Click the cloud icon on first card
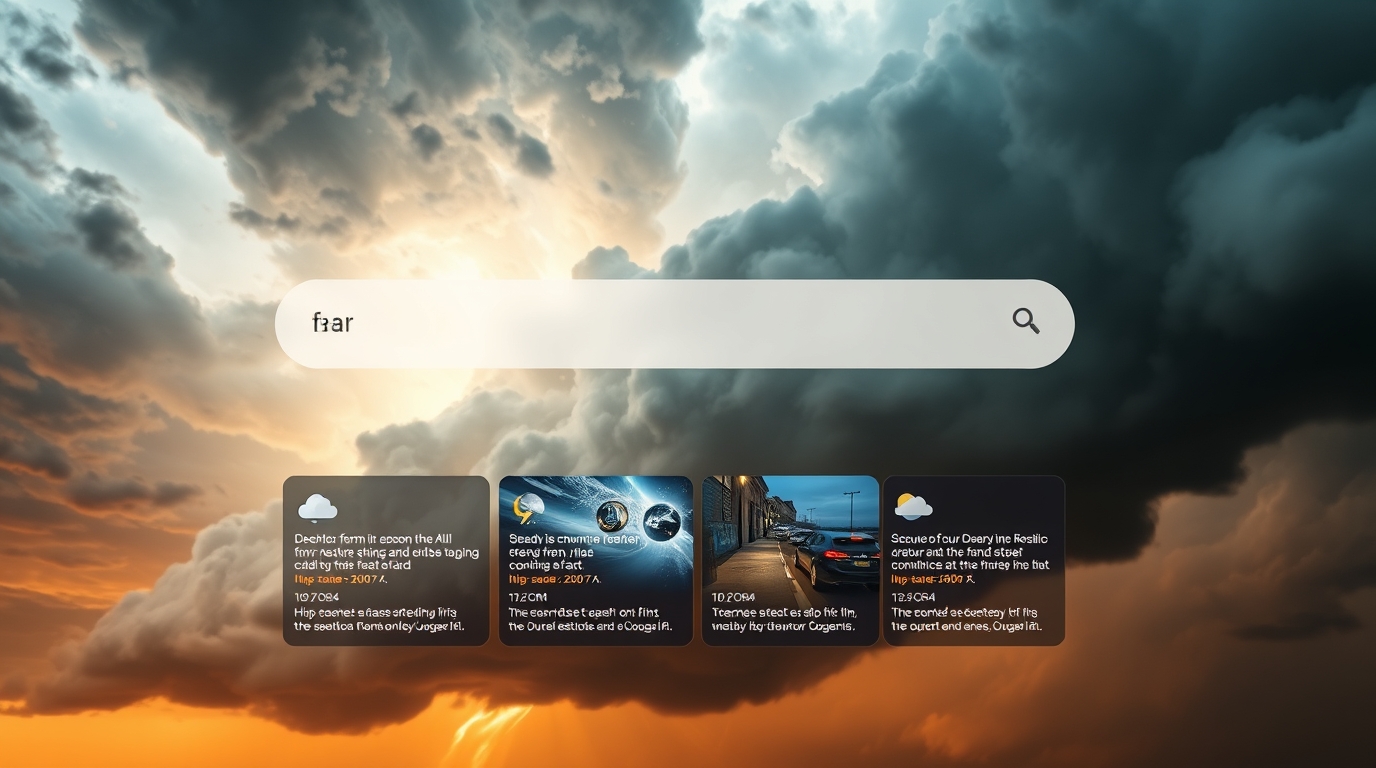The width and height of the screenshot is (1376, 768). tap(317, 508)
